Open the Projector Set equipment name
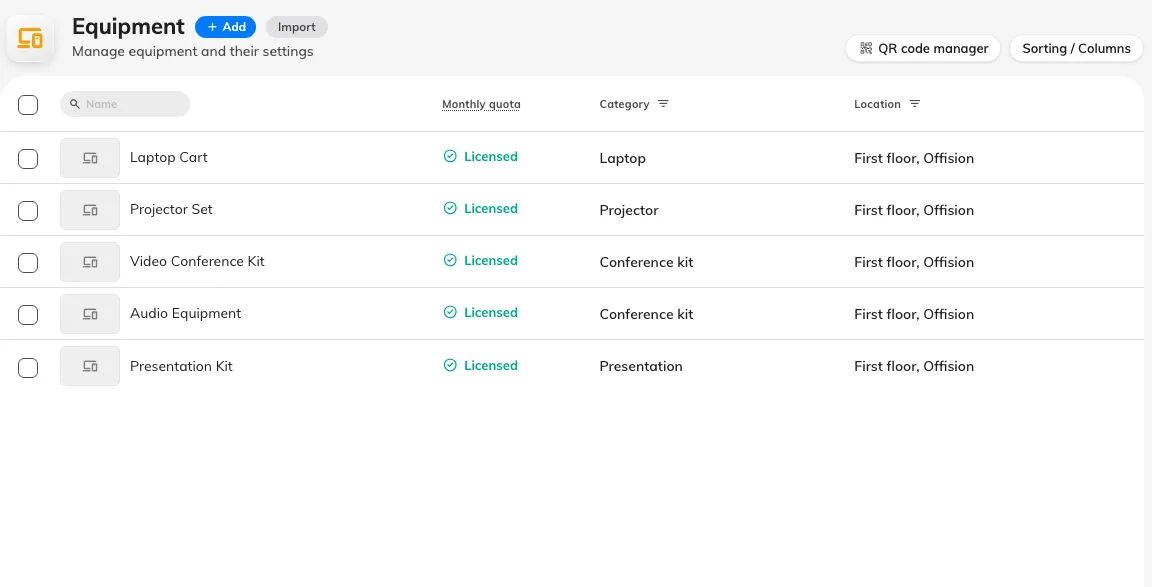 pyautogui.click(x=171, y=209)
